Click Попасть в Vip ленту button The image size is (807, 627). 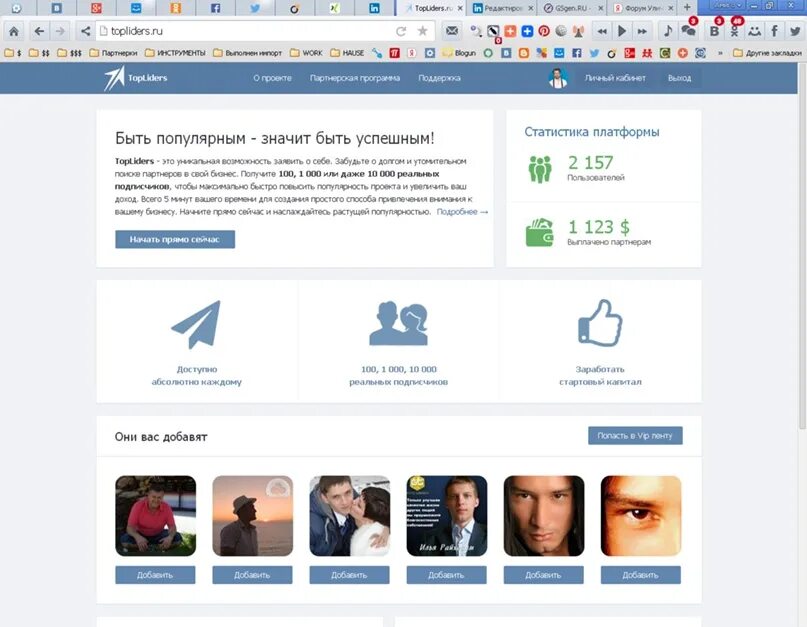pos(635,436)
